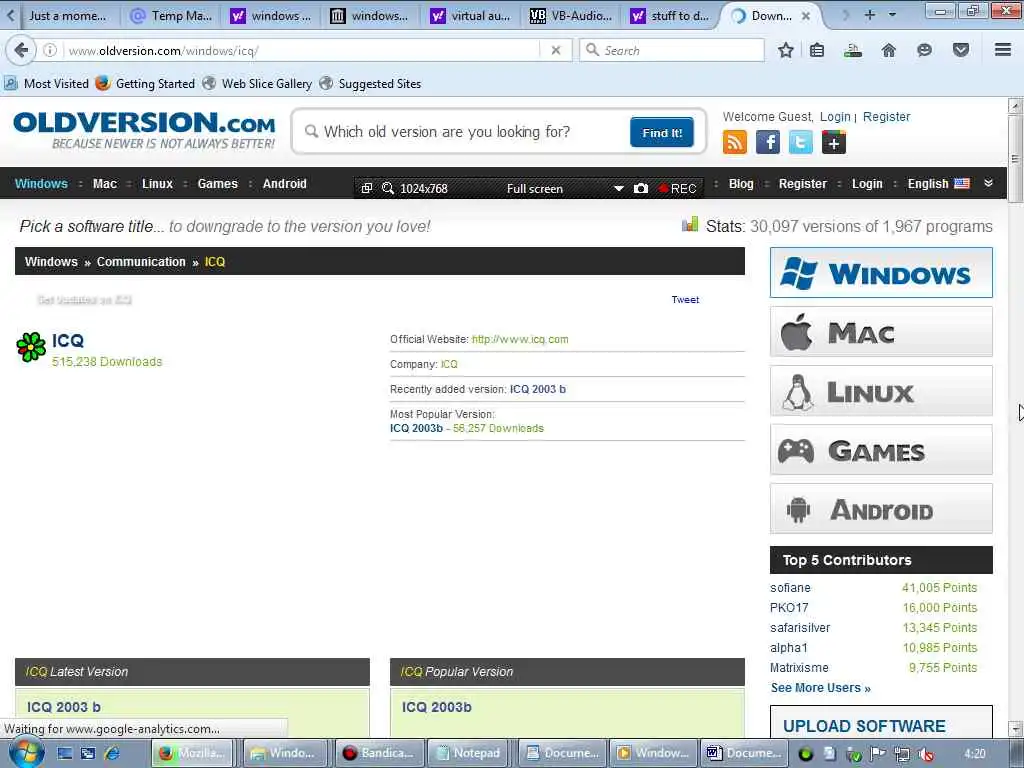
Task: Go to Firefox home page icon
Action: pos(889,50)
